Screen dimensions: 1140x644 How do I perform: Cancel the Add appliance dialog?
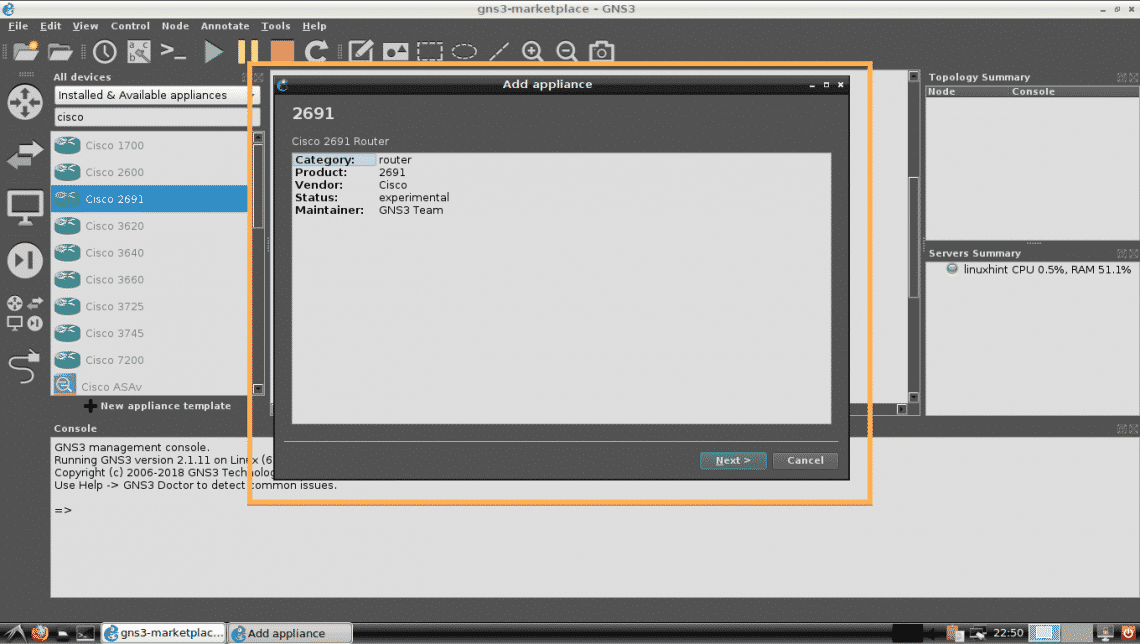tap(805, 460)
